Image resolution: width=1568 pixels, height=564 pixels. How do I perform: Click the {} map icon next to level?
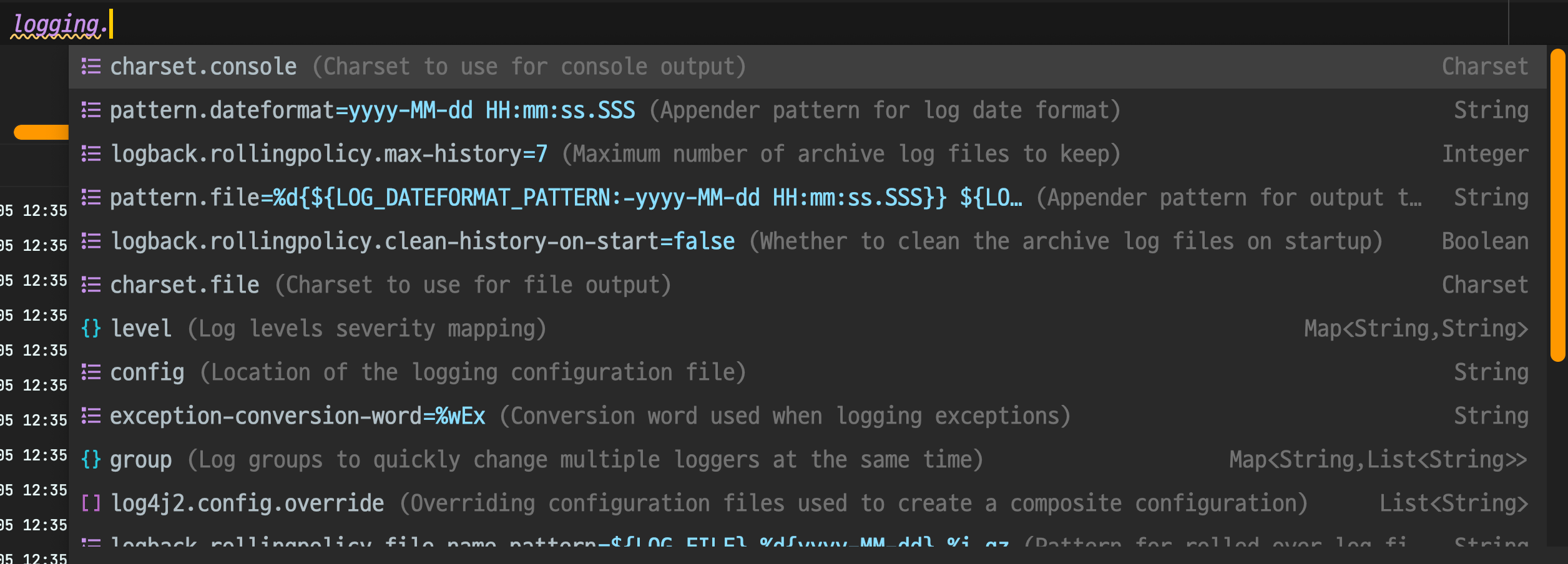91,328
